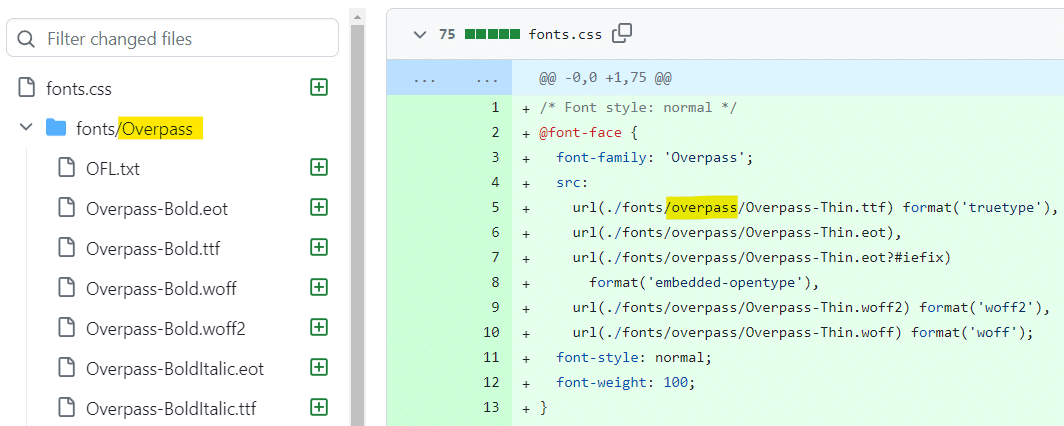This screenshot has width=1064, height=426.
Task: Click the font-style: normal line
Action: coord(634,357)
